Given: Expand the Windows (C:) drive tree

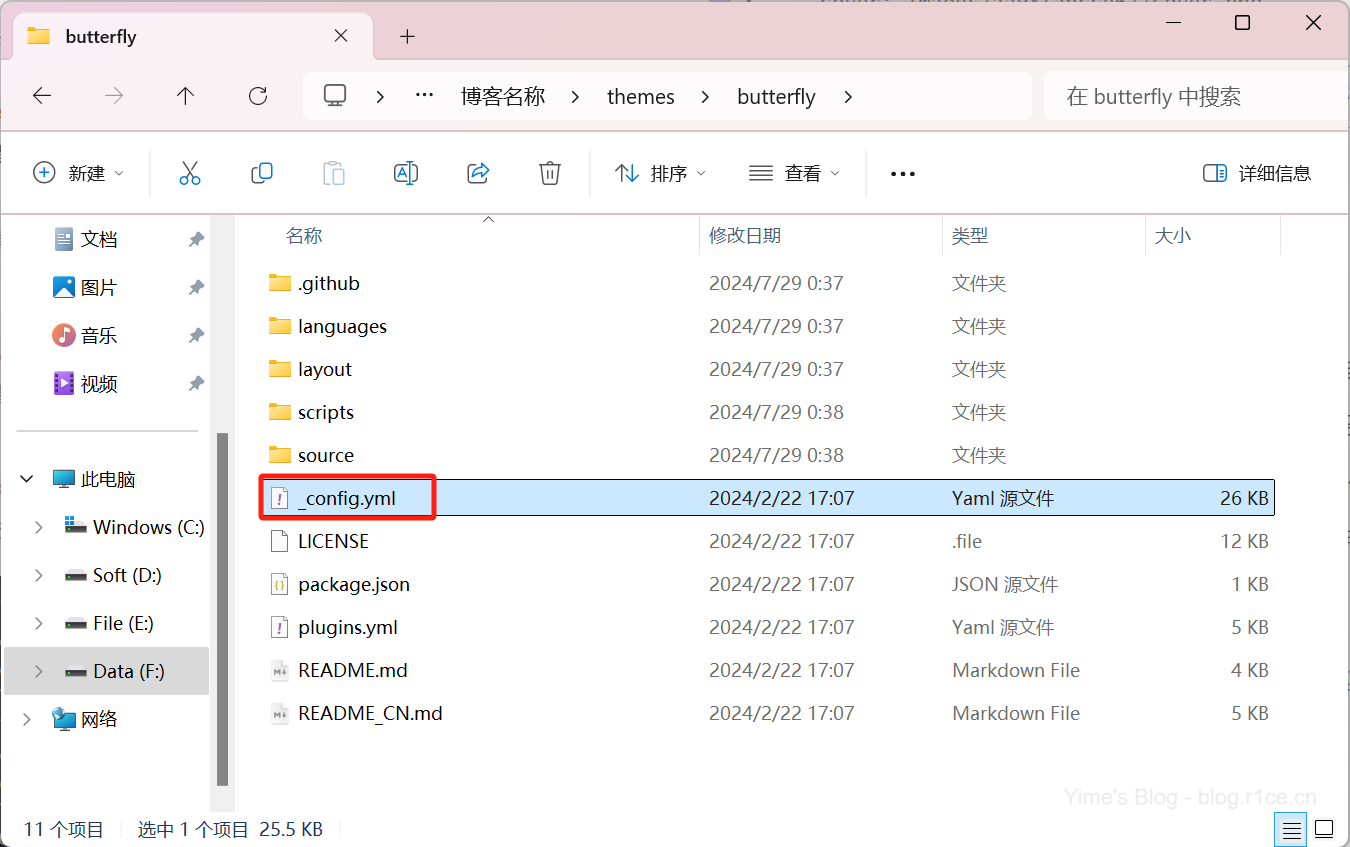Looking at the screenshot, I should (39, 527).
